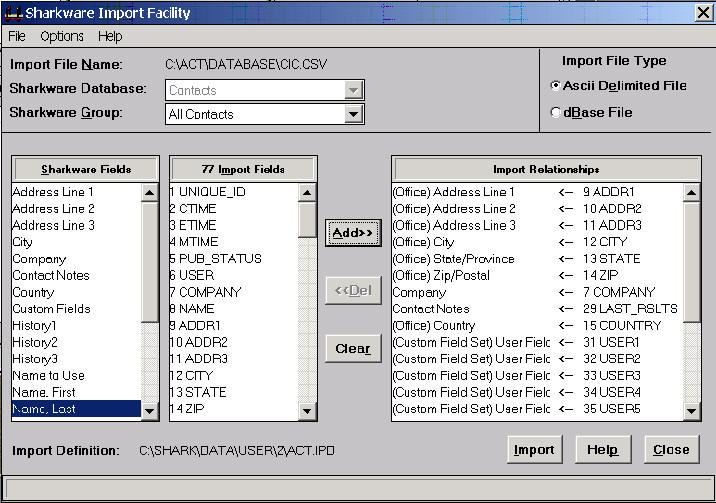Image resolution: width=716 pixels, height=503 pixels.
Task: Select 3 ETIME import field
Action: click(234, 225)
